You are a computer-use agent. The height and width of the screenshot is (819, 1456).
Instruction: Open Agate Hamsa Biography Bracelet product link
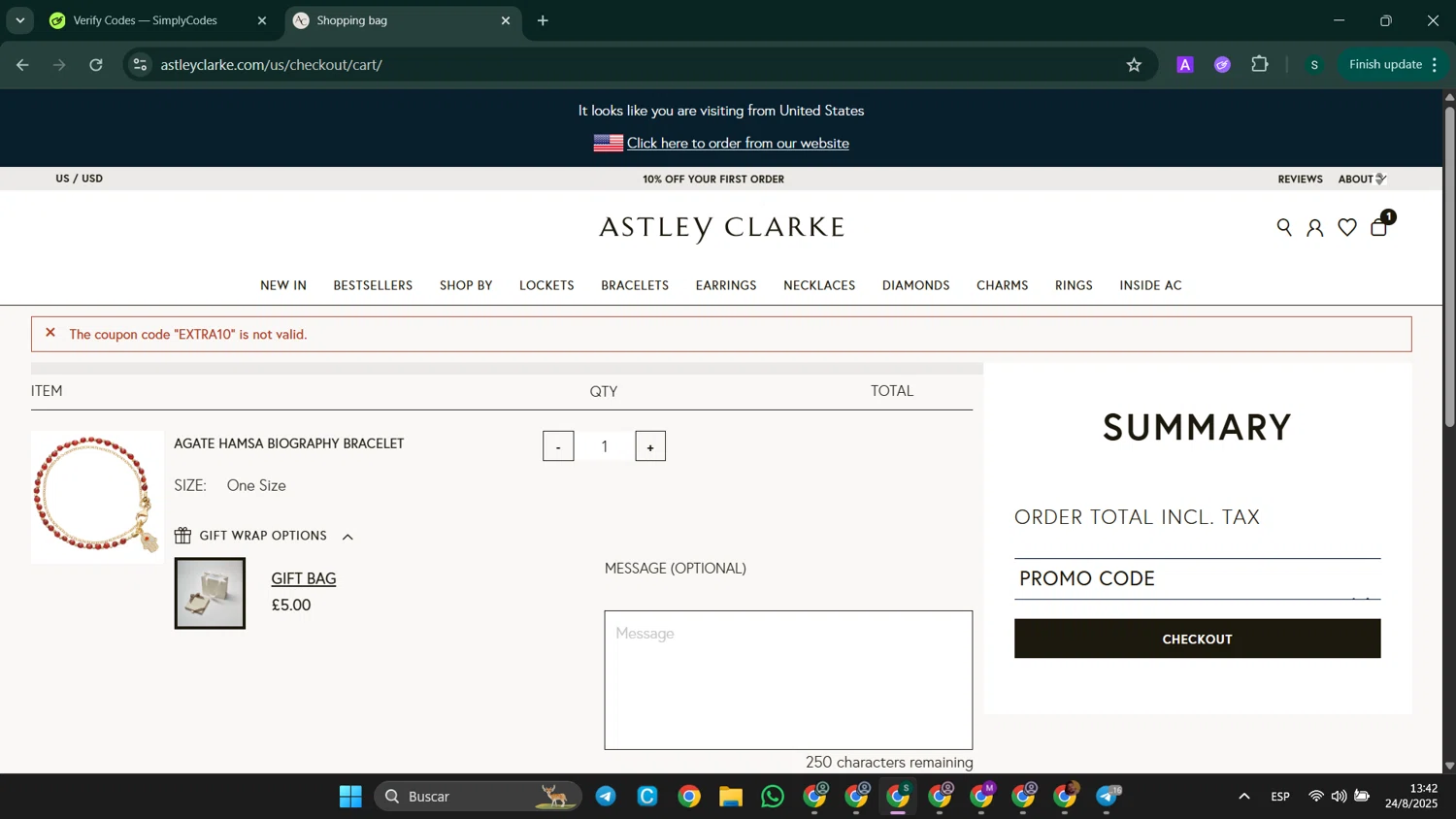click(x=289, y=443)
